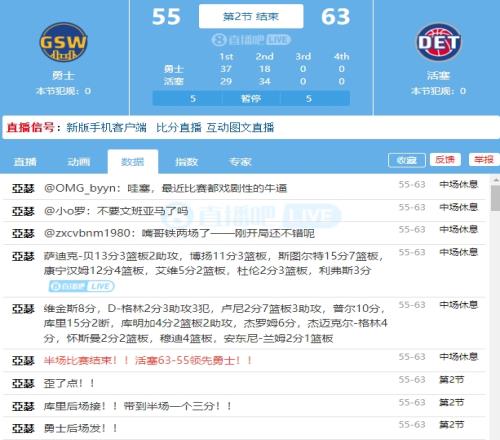Click the 举报 button
The height and width of the screenshot is (440, 500).
484,160
